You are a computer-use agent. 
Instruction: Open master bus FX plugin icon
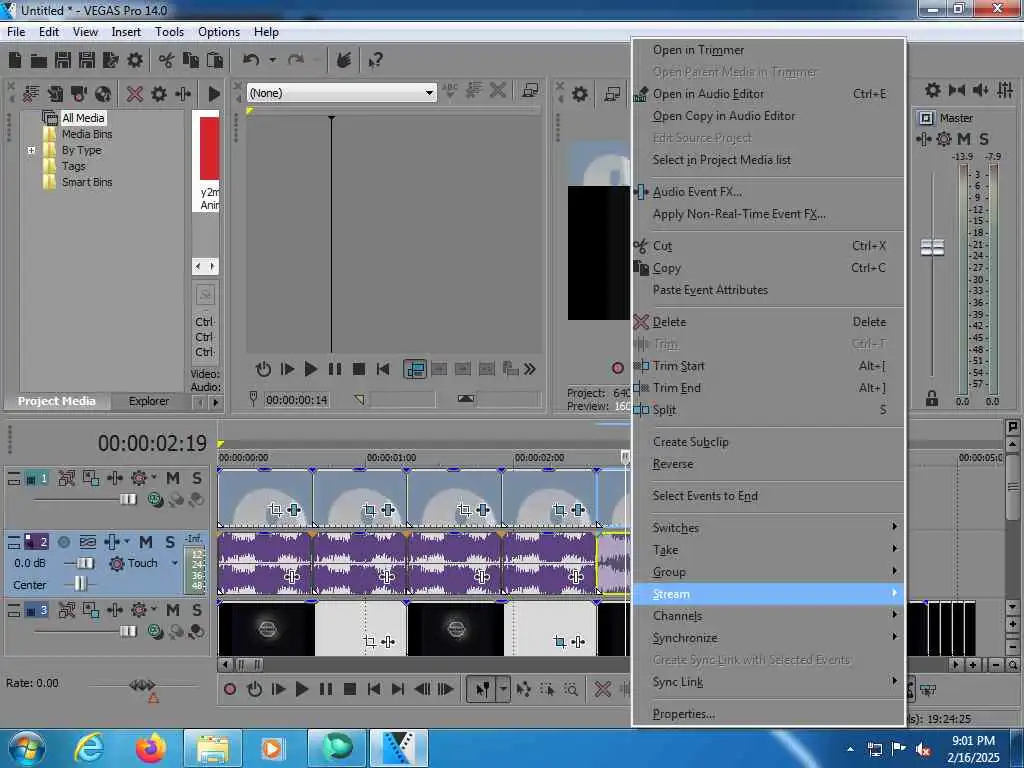point(923,139)
